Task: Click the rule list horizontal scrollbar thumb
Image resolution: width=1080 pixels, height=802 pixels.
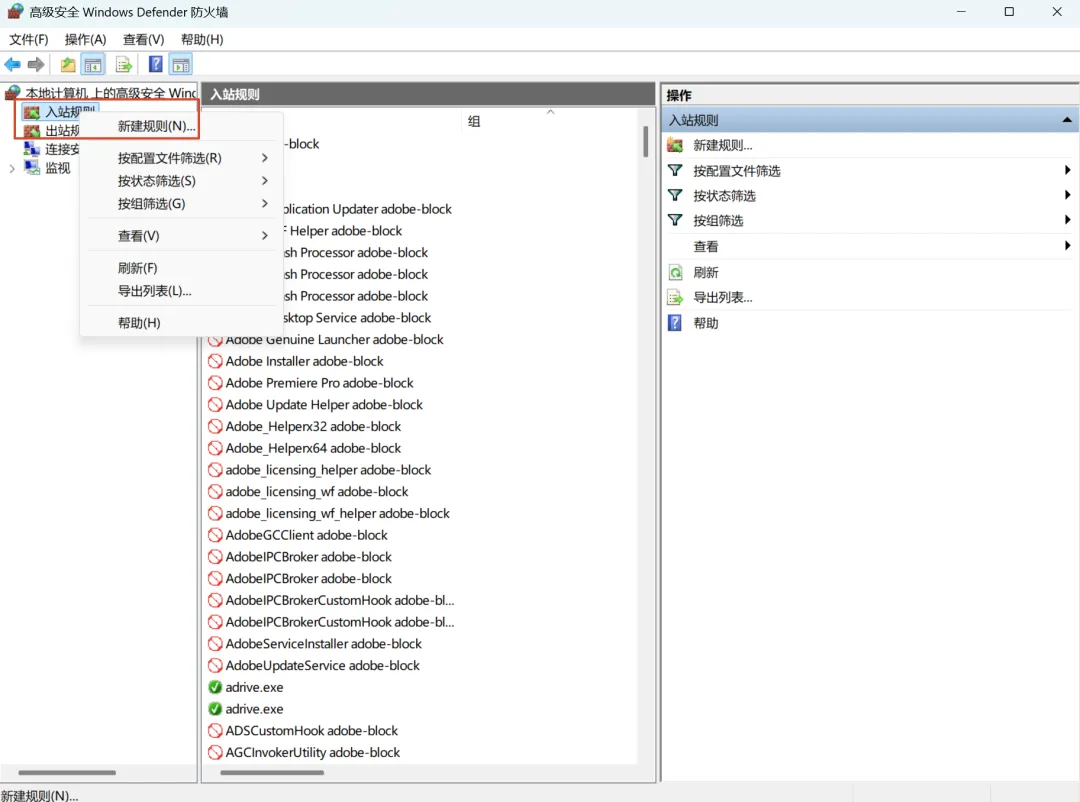Action: pyautogui.click(x=272, y=772)
